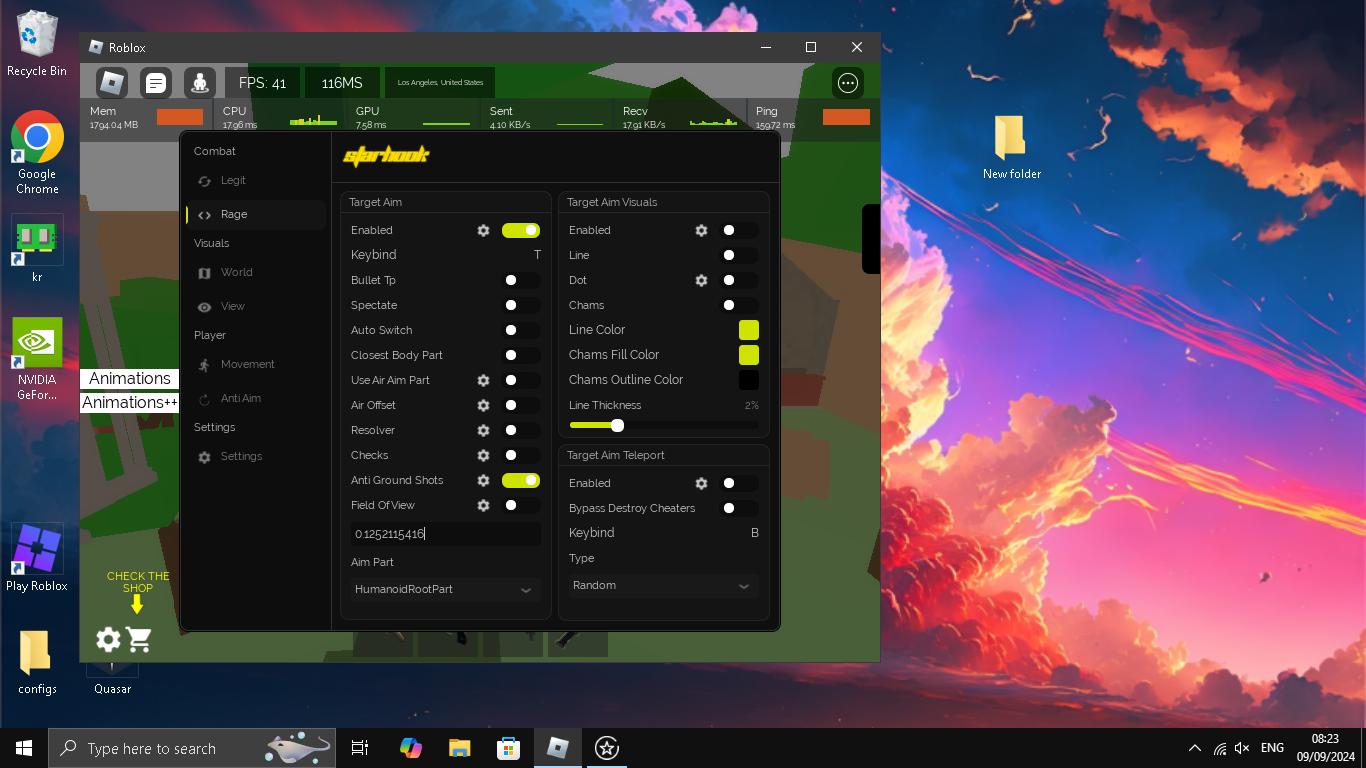Open Google Chrome desktop shortcut

(x=37, y=152)
